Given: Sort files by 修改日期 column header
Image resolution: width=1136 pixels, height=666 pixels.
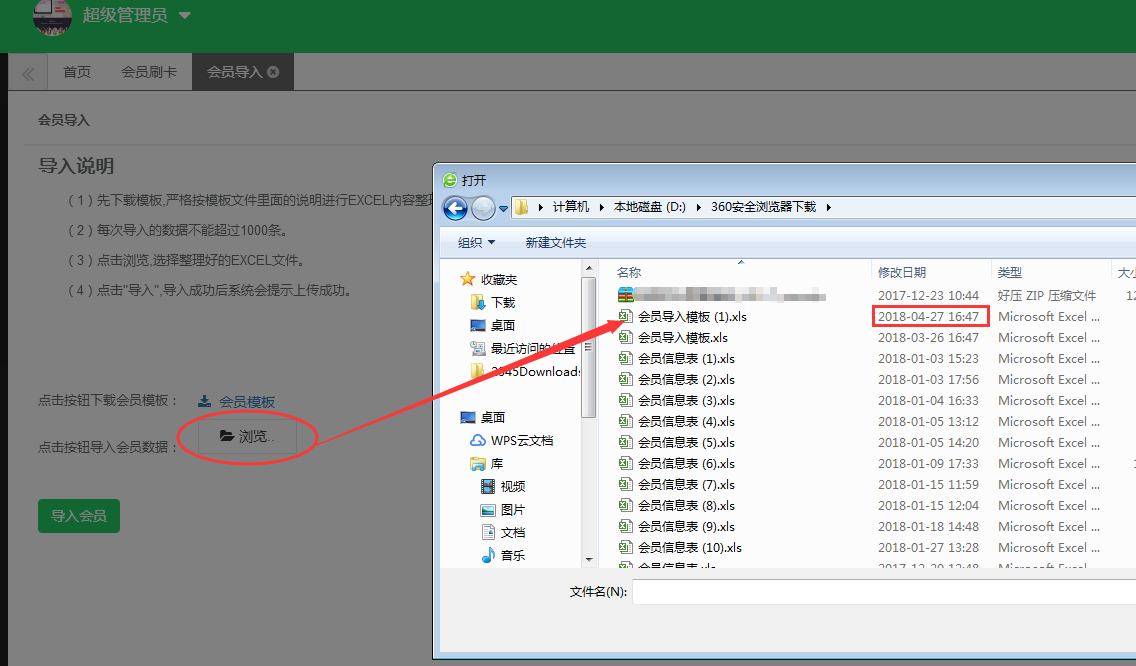Looking at the screenshot, I should click(902, 272).
